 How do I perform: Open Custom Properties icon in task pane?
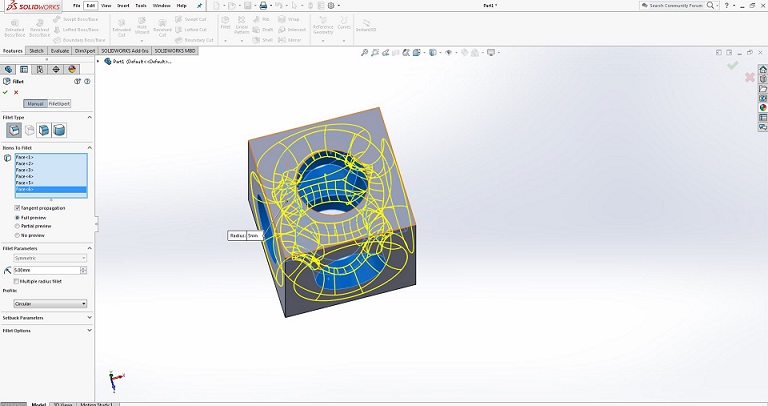coord(763,118)
